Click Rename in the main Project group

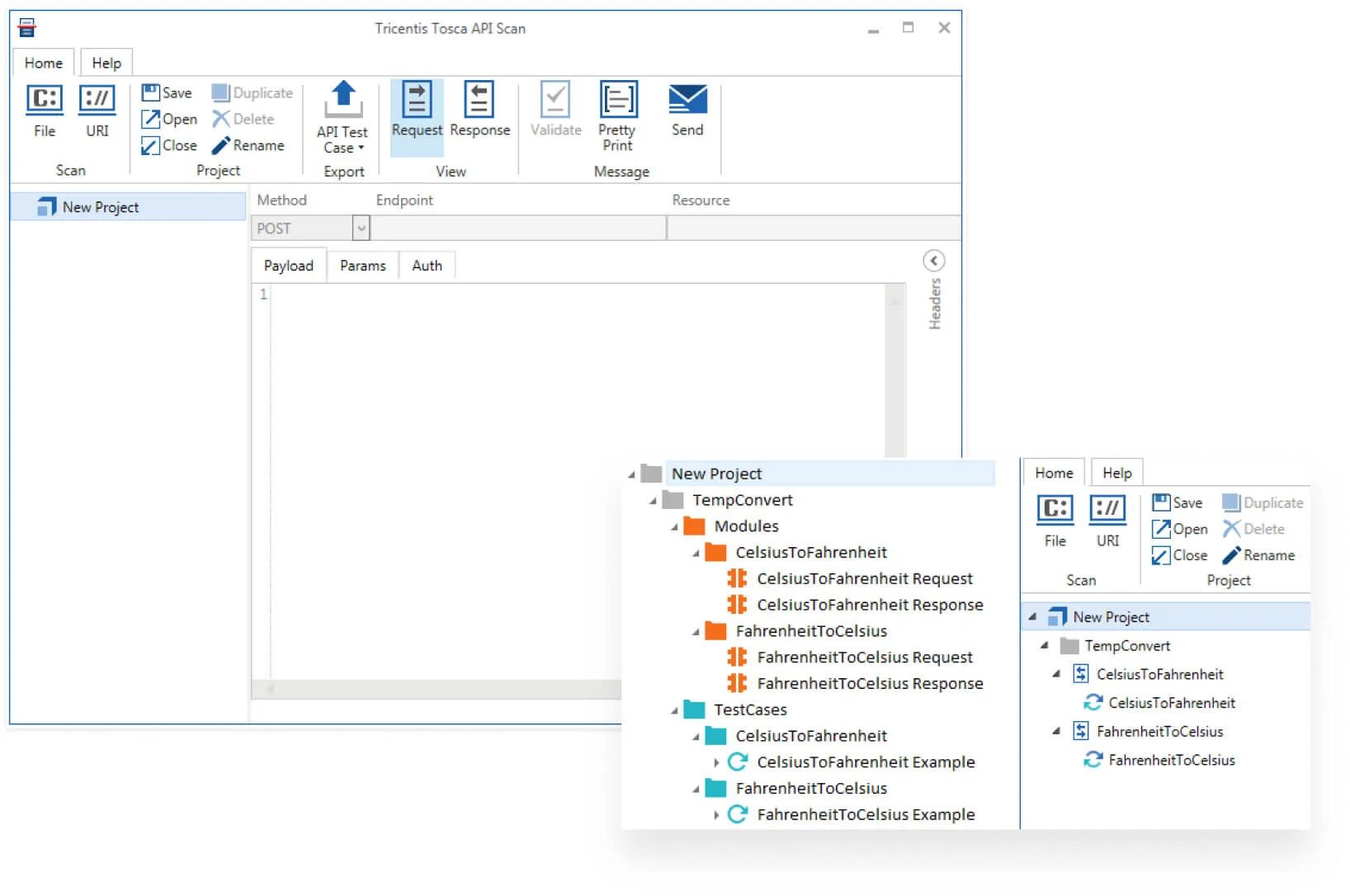(x=248, y=145)
